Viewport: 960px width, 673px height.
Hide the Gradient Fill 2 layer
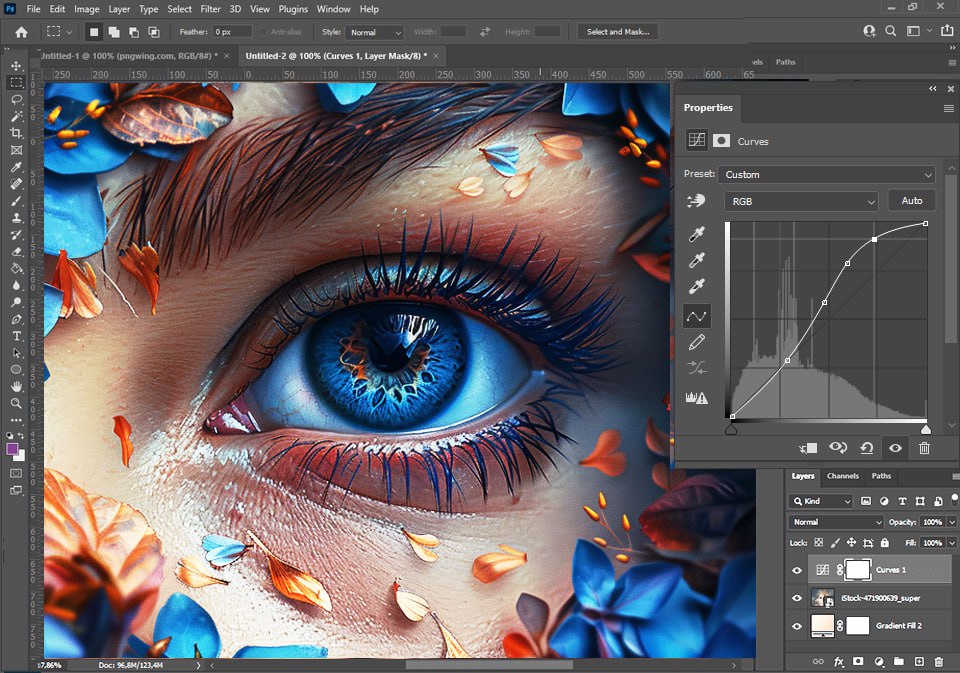[x=797, y=626]
